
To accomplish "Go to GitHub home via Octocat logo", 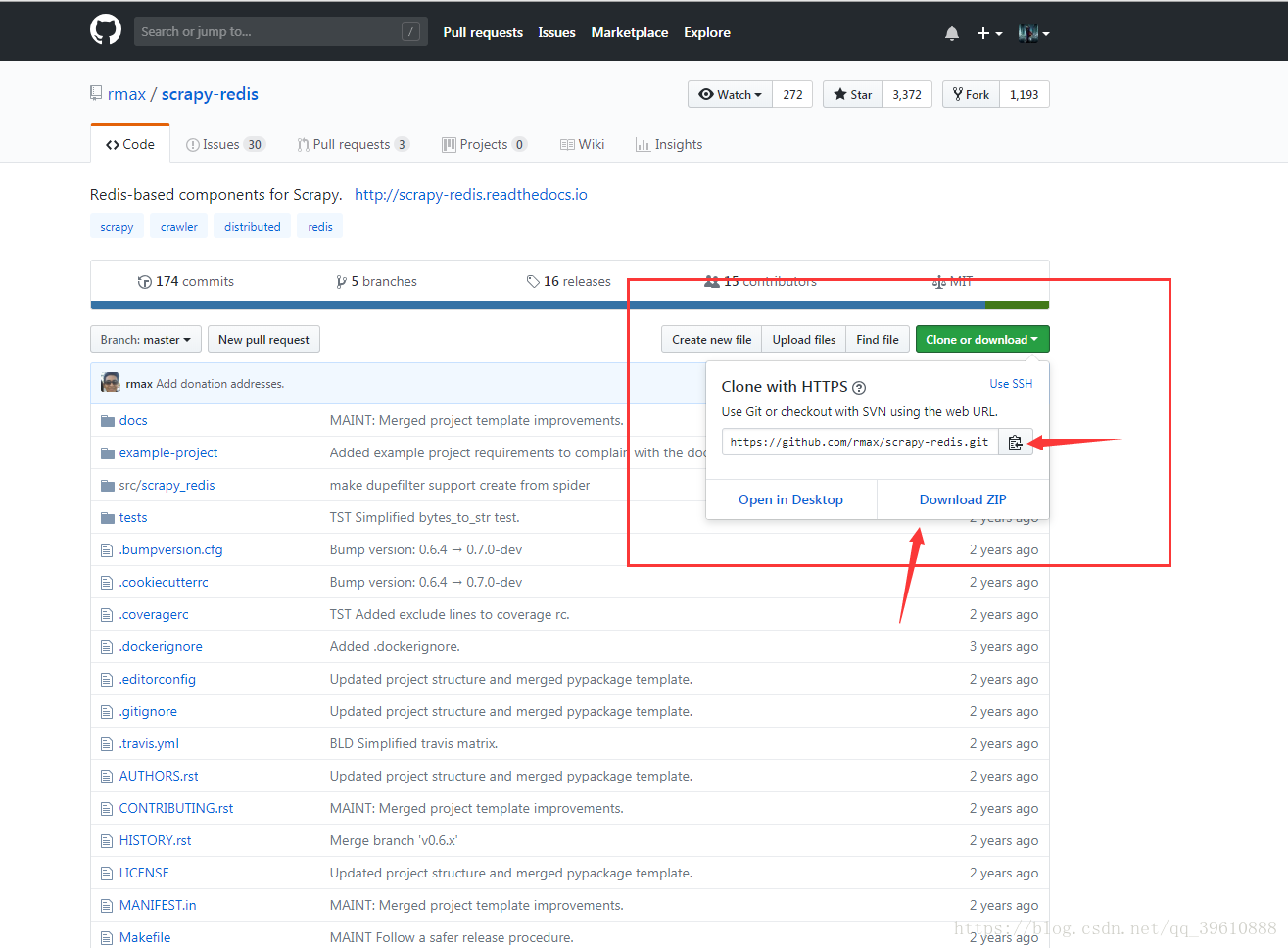I will (106, 30).
